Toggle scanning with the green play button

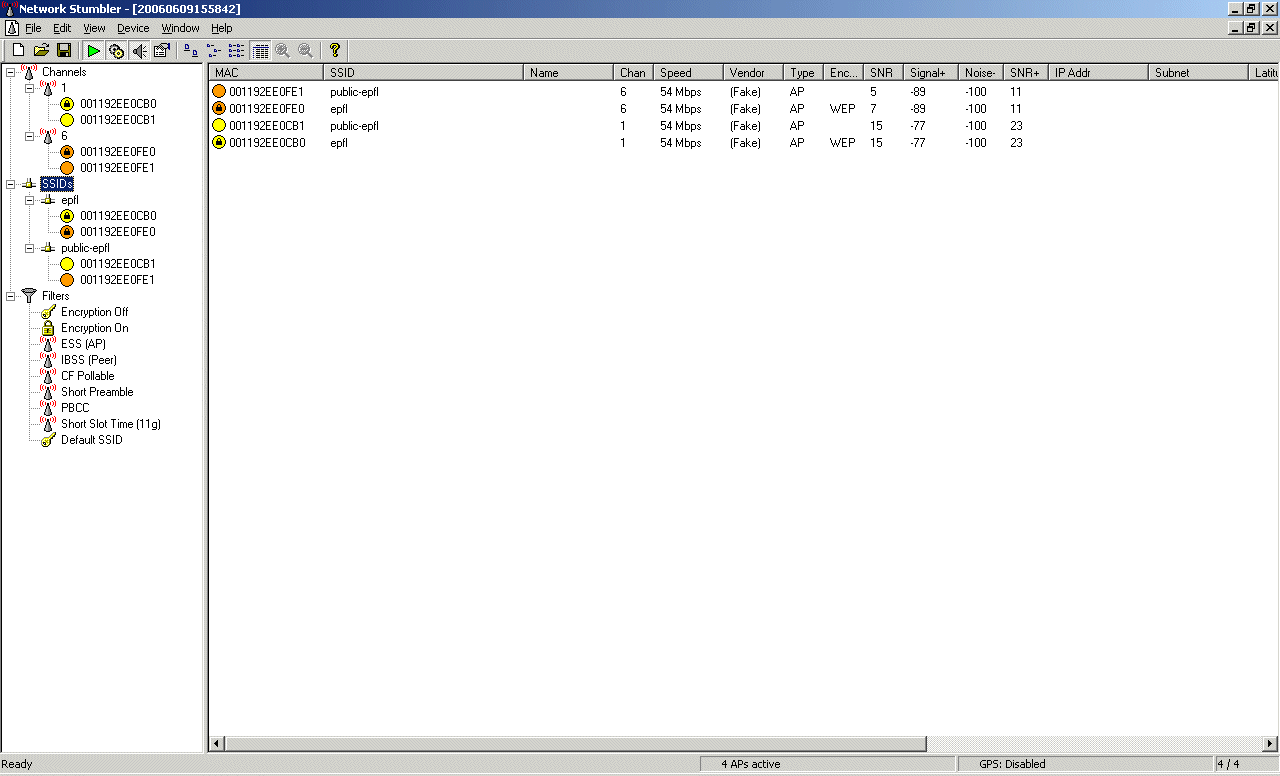[x=93, y=50]
